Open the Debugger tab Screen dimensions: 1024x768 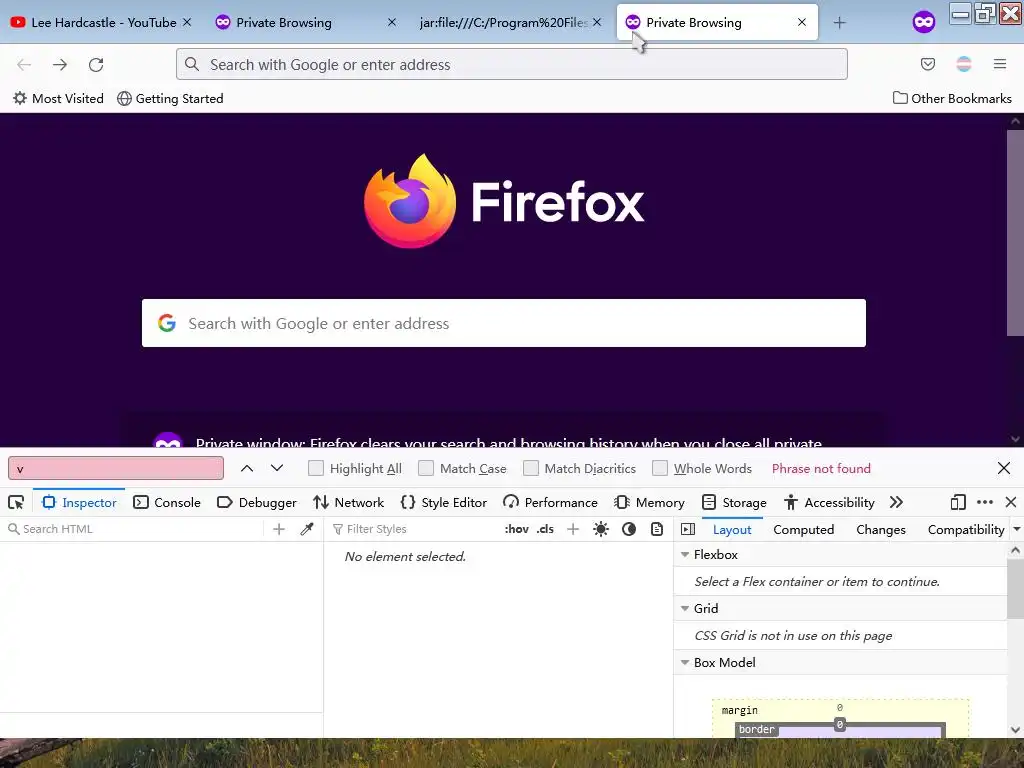[257, 502]
